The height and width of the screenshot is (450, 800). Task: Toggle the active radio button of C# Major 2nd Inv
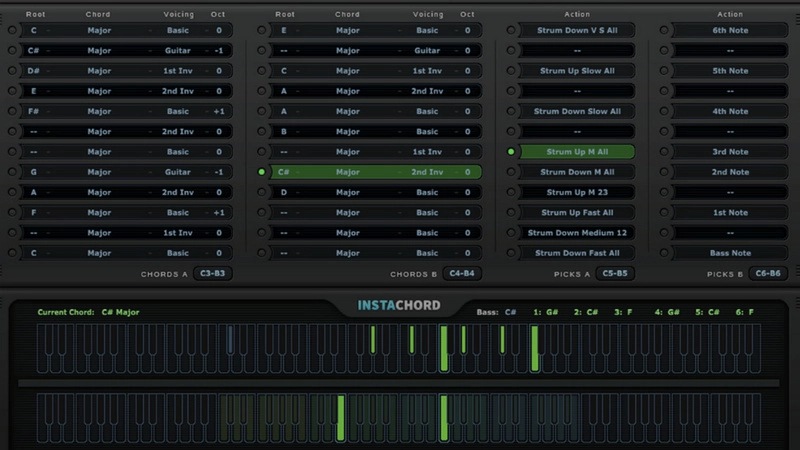coord(261,172)
